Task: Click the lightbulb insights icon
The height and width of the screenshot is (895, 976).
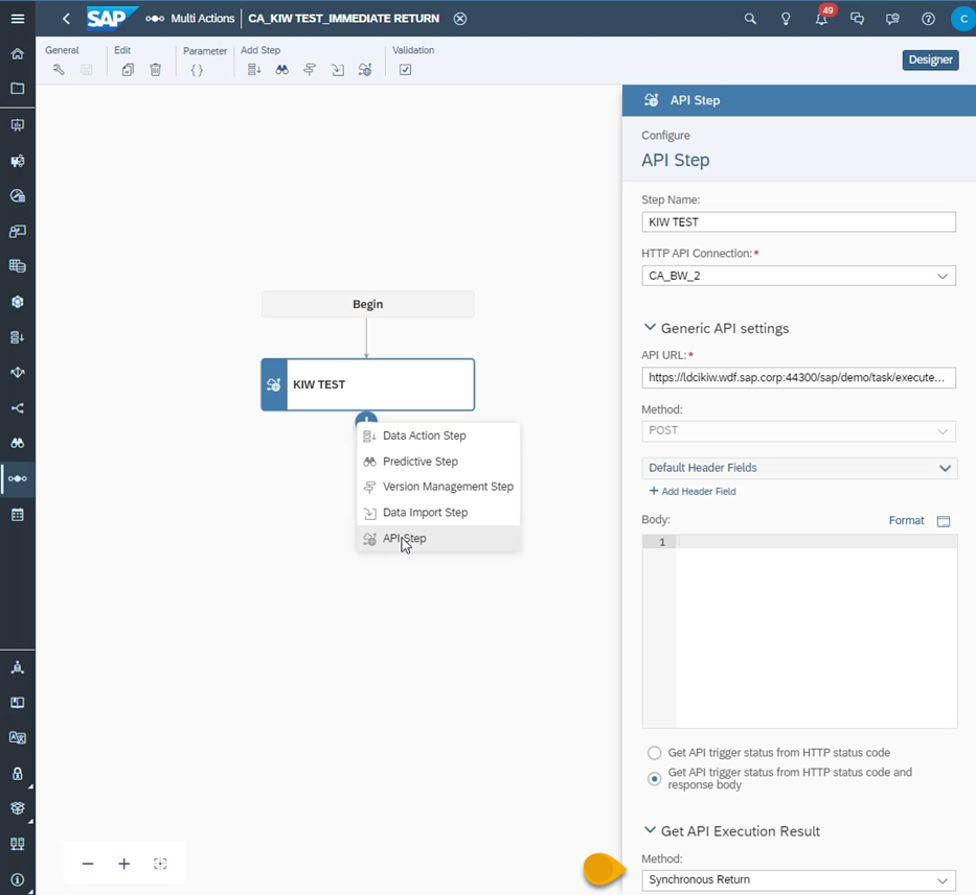Action: point(786,19)
